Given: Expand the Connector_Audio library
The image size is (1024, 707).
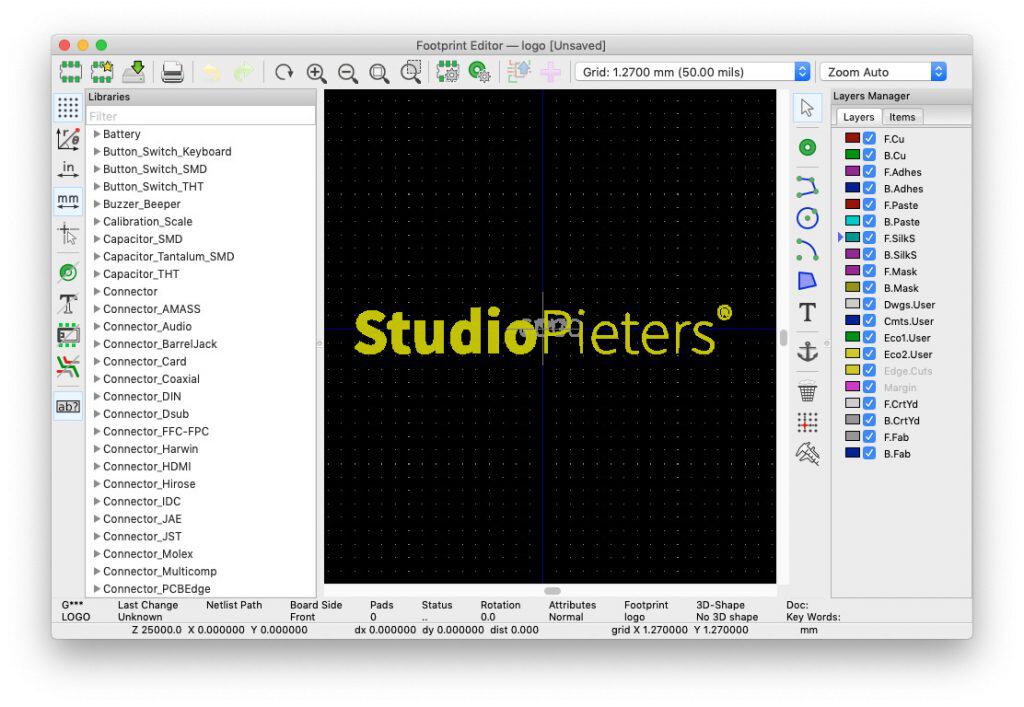Looking at the screenshot, I should 97,326.
